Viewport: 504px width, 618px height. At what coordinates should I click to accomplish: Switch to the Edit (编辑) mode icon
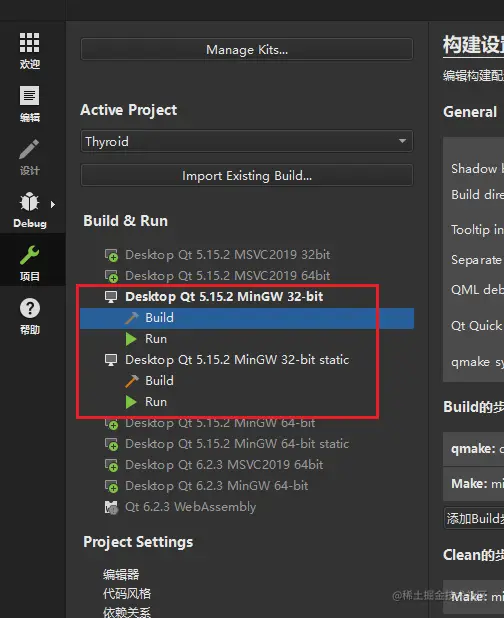(x=30, y=96)
